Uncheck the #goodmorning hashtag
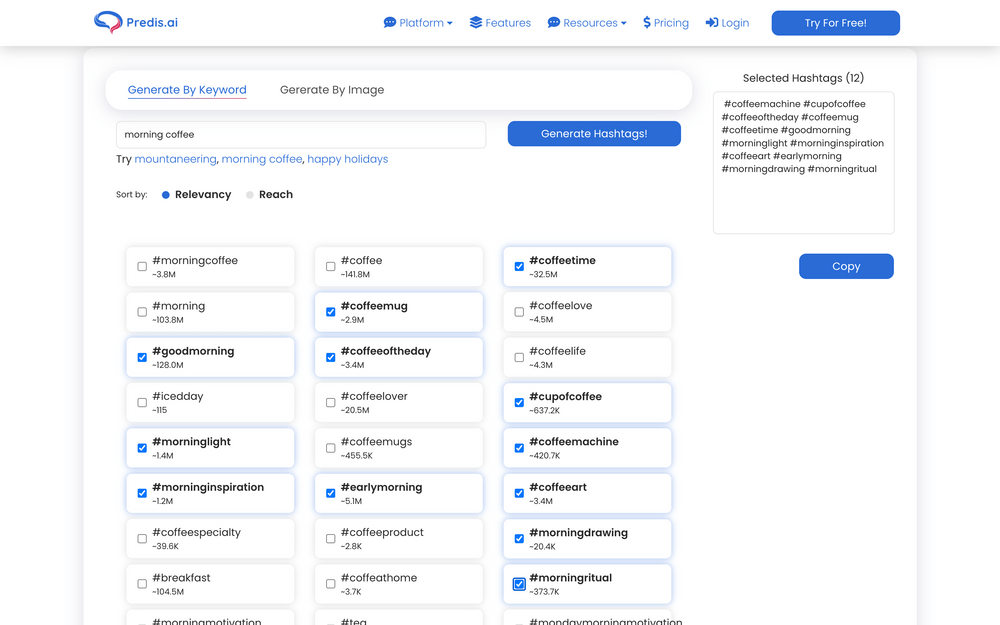 point(141,357)
